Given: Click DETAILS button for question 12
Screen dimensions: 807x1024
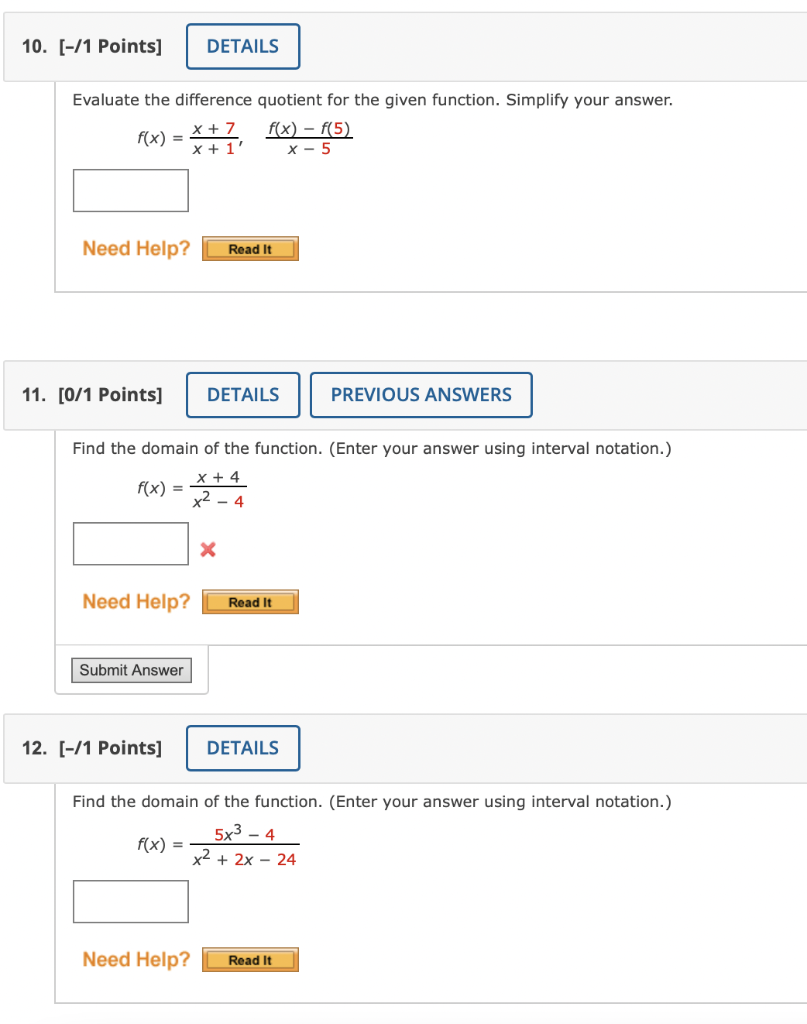Looking at the screenshot, I should (242, 748).
